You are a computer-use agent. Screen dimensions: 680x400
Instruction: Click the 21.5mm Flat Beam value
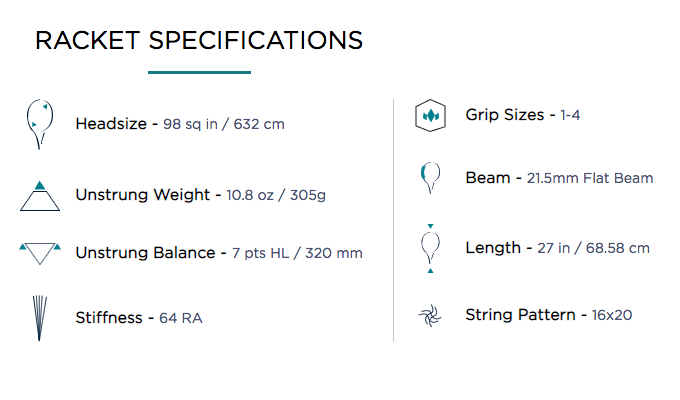coord(590,178)
